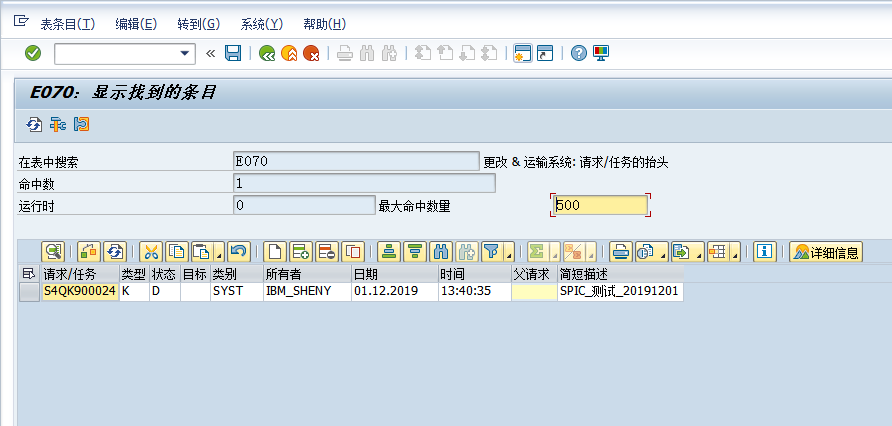Open Help with the question mark icon
This screenshot has width=892, height=426.
tap(579, 53)
